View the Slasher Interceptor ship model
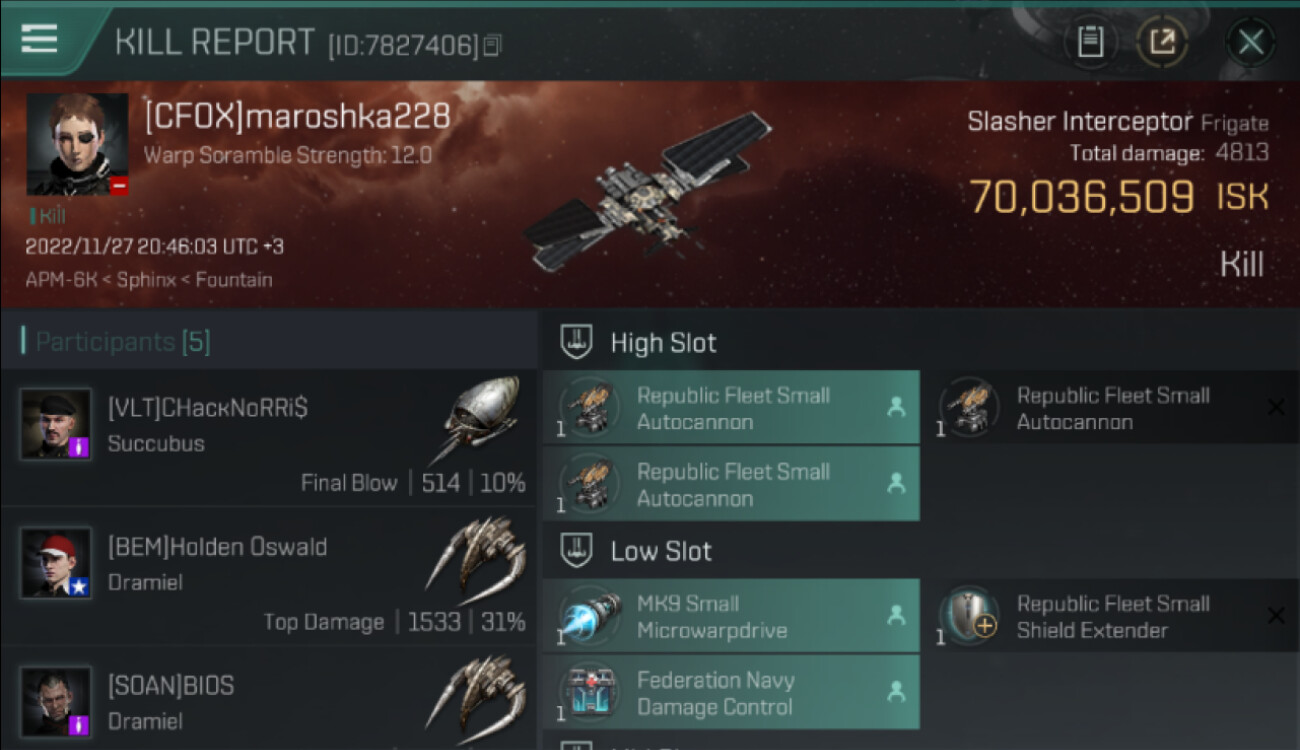This screenshot has height=750, width=1300. click(x=645, y=192)
